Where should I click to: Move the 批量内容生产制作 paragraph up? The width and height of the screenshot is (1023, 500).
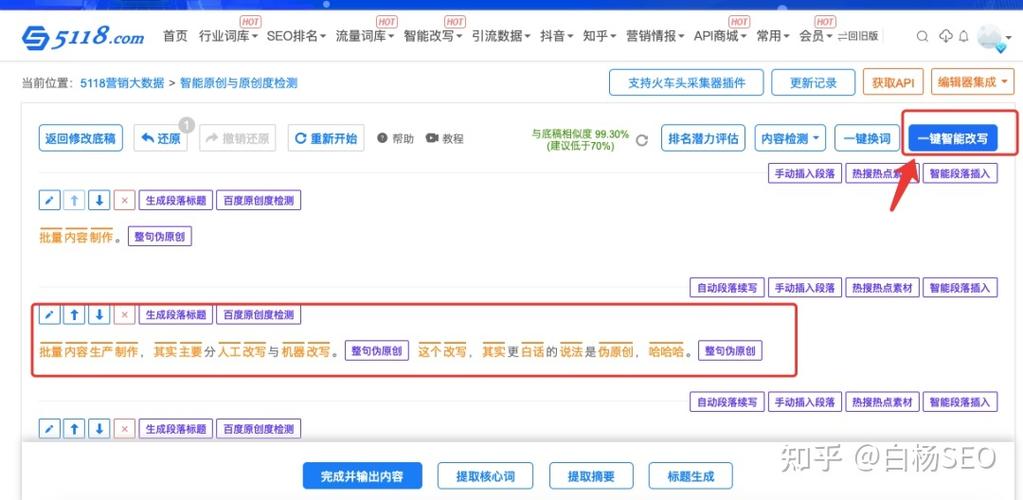tap(74, 315)
